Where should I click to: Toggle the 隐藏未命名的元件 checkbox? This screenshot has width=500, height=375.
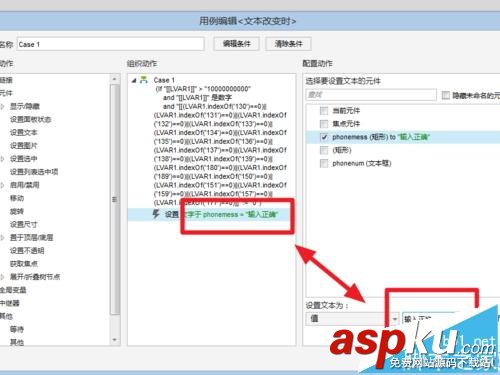445,95
